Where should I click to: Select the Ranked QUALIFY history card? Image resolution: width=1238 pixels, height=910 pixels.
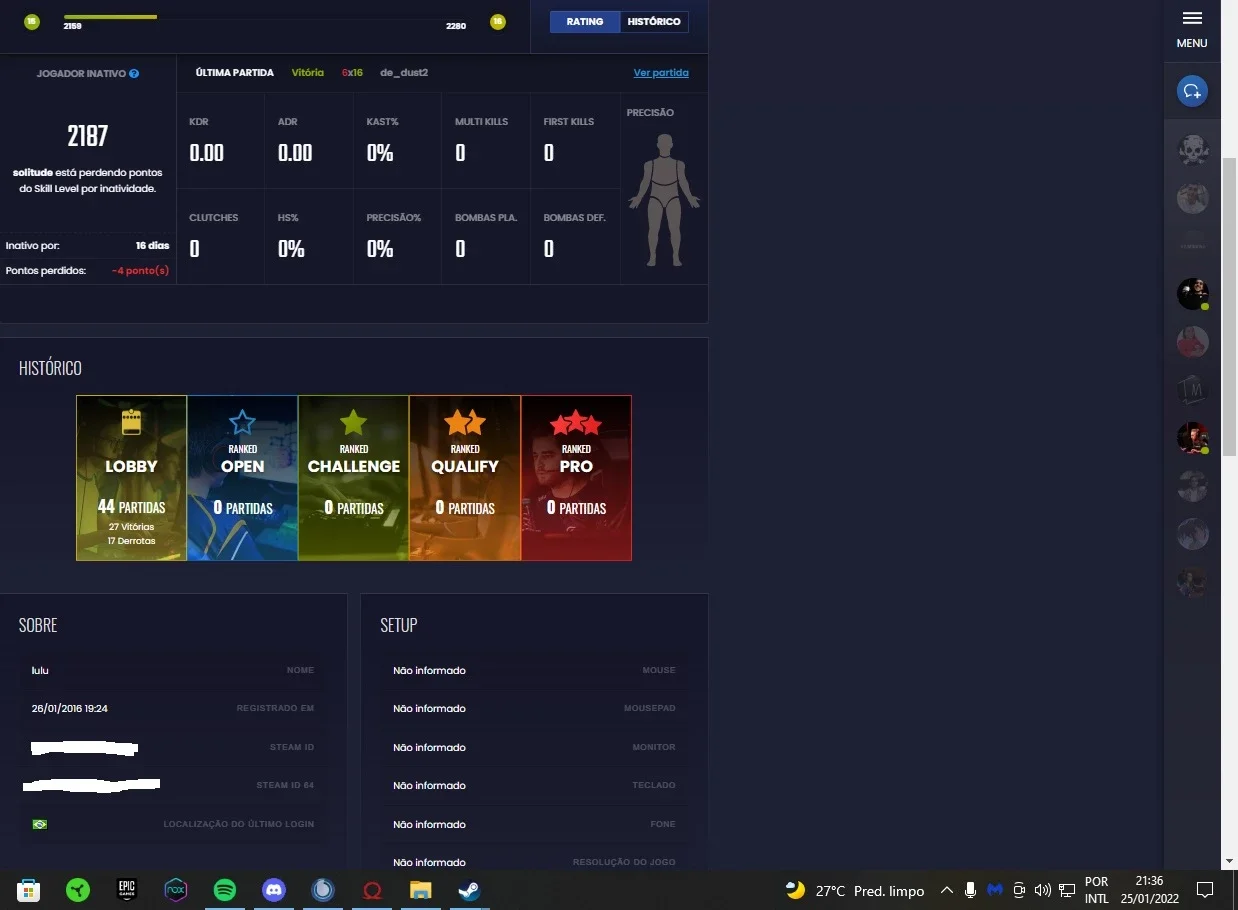(x=465, y=478)
